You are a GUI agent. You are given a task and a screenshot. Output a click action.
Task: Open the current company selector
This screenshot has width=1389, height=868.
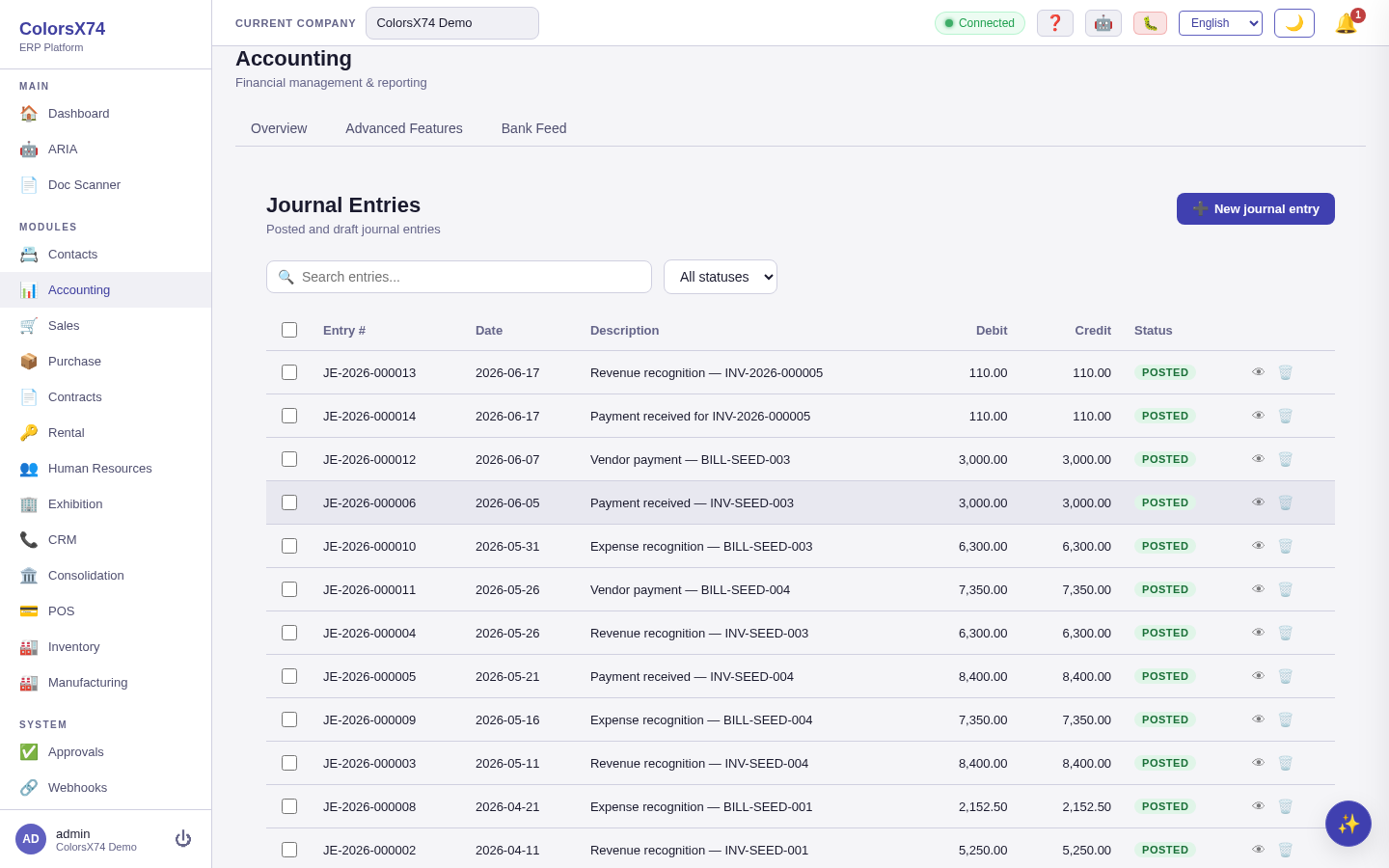(x=452, y=23)
